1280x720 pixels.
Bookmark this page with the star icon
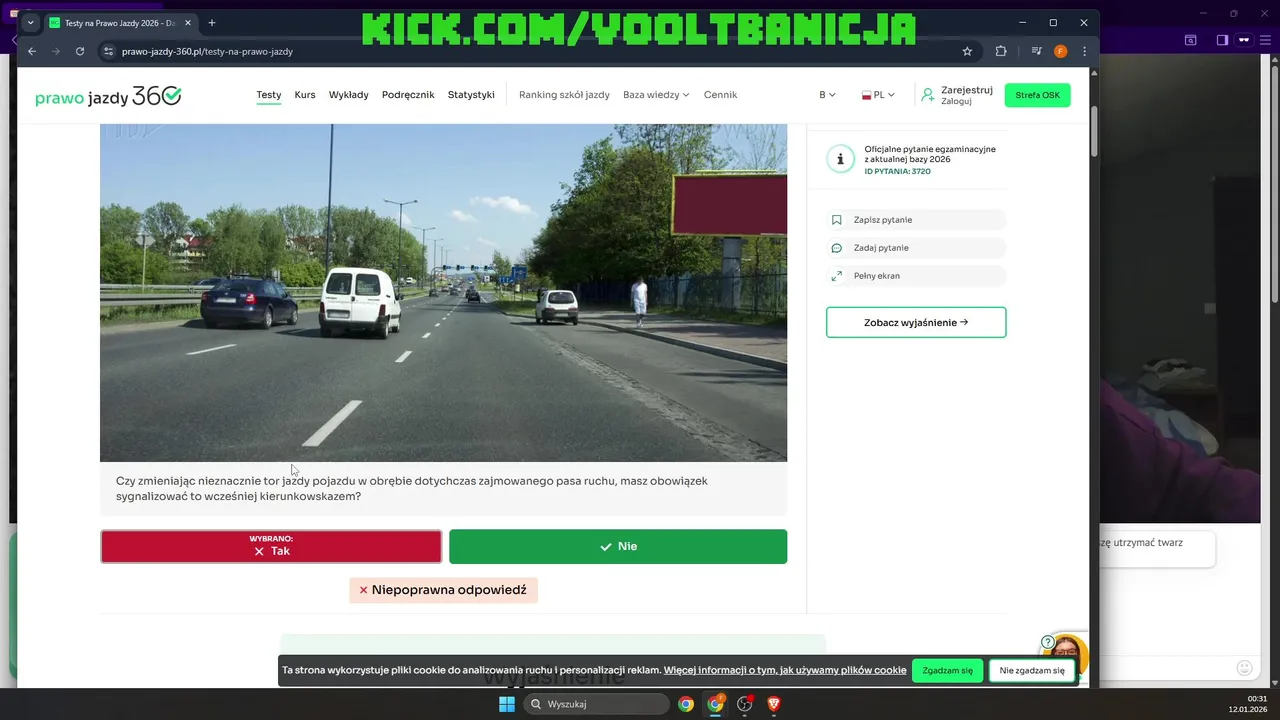pyautogui.click(x=967, y=51)
